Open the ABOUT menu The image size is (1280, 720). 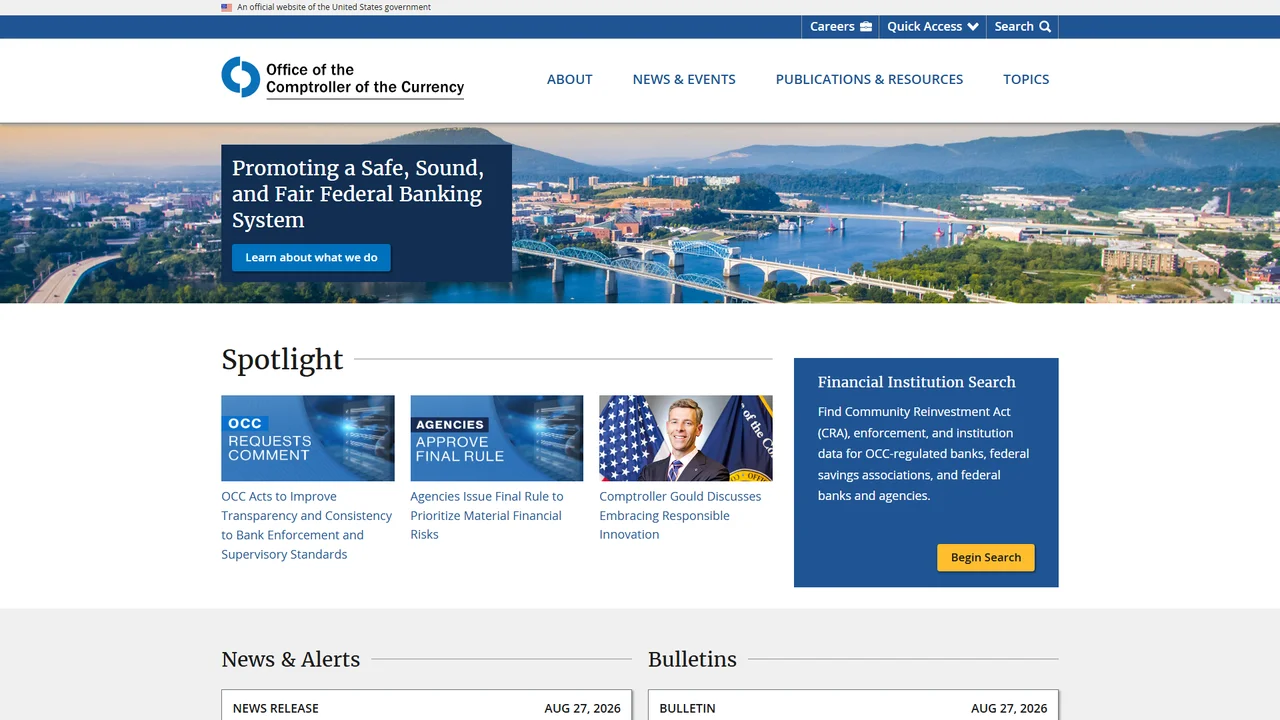coord(570,79)
